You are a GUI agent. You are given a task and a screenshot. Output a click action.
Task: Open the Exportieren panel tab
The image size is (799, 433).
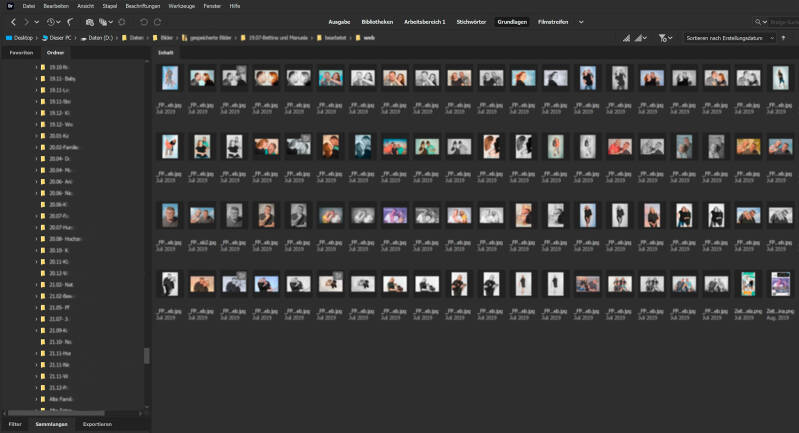coord(97,424)
